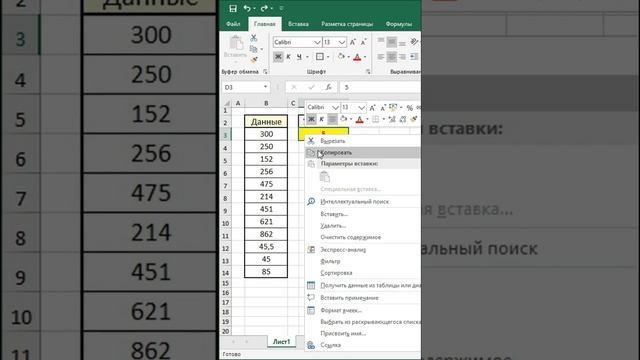Click Вставить примечание menu entry

[363, 298]
